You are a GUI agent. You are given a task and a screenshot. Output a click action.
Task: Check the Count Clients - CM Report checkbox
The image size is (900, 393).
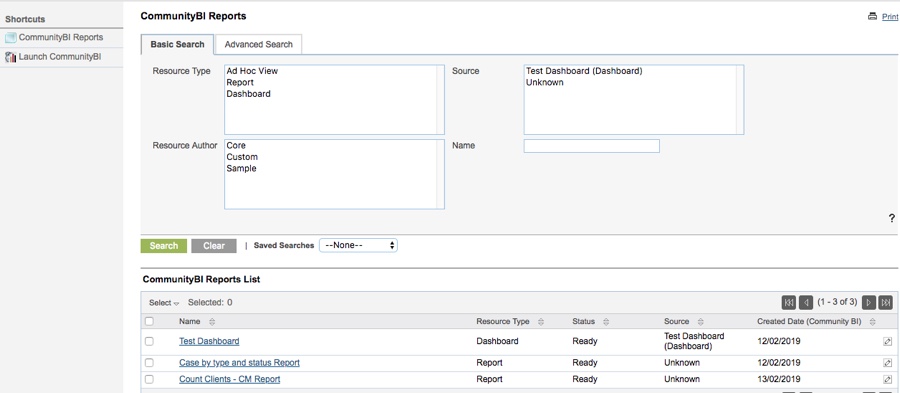coord(149,379)
